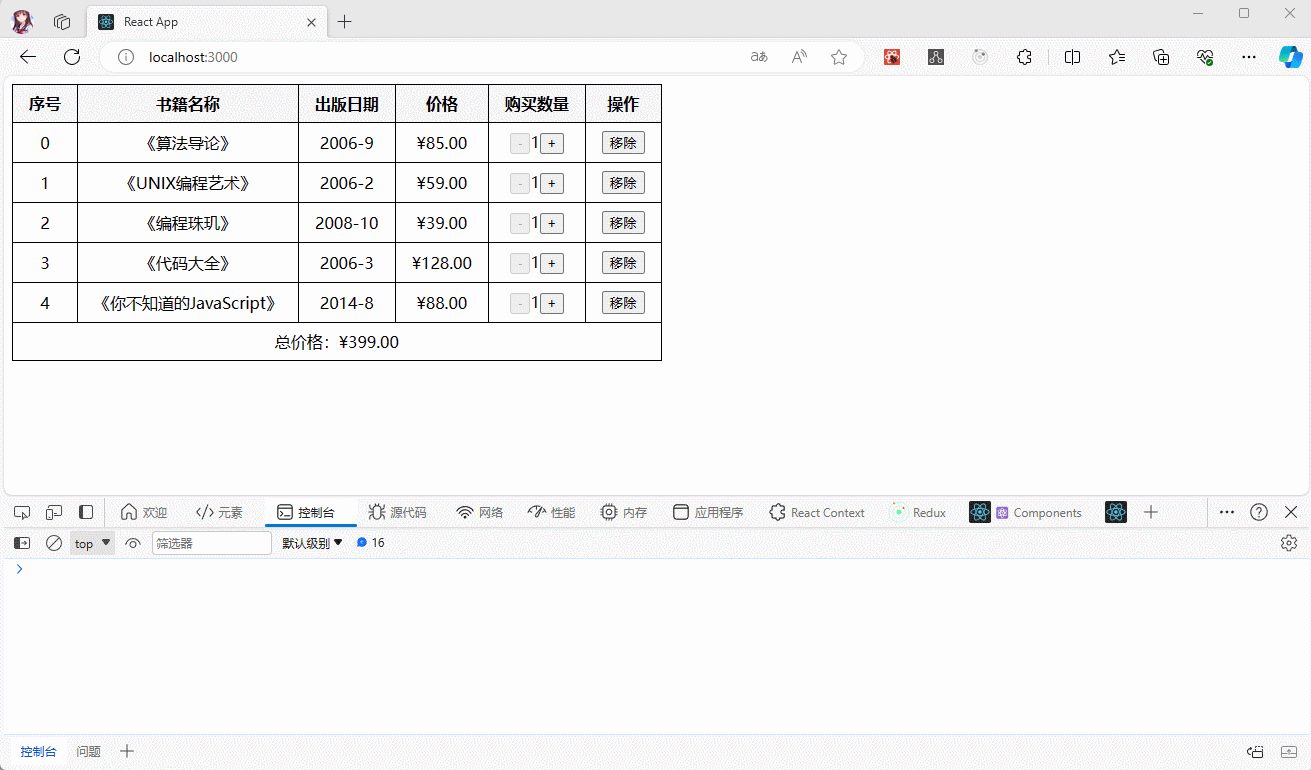
Task: Switch to the 元素 tab
Action: [x=219, y=512]
